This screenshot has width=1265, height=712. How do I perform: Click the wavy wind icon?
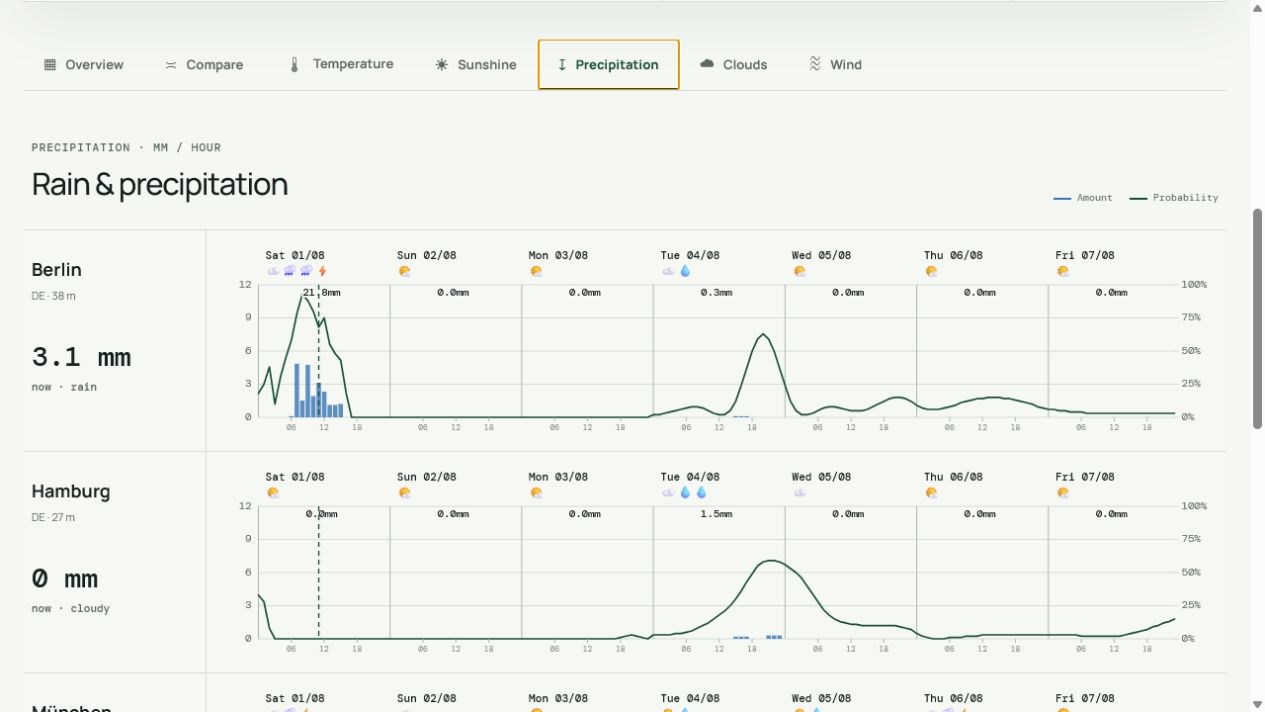coord(815,63)
